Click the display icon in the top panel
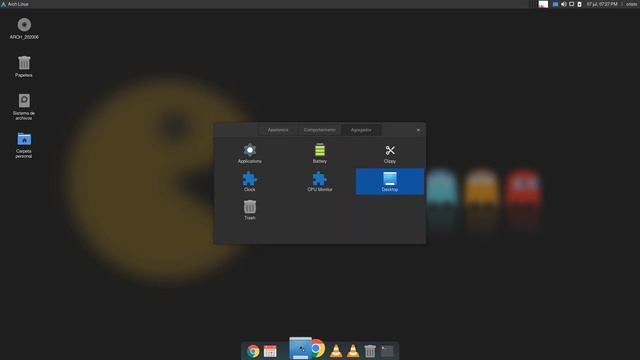 pos(571,4)
